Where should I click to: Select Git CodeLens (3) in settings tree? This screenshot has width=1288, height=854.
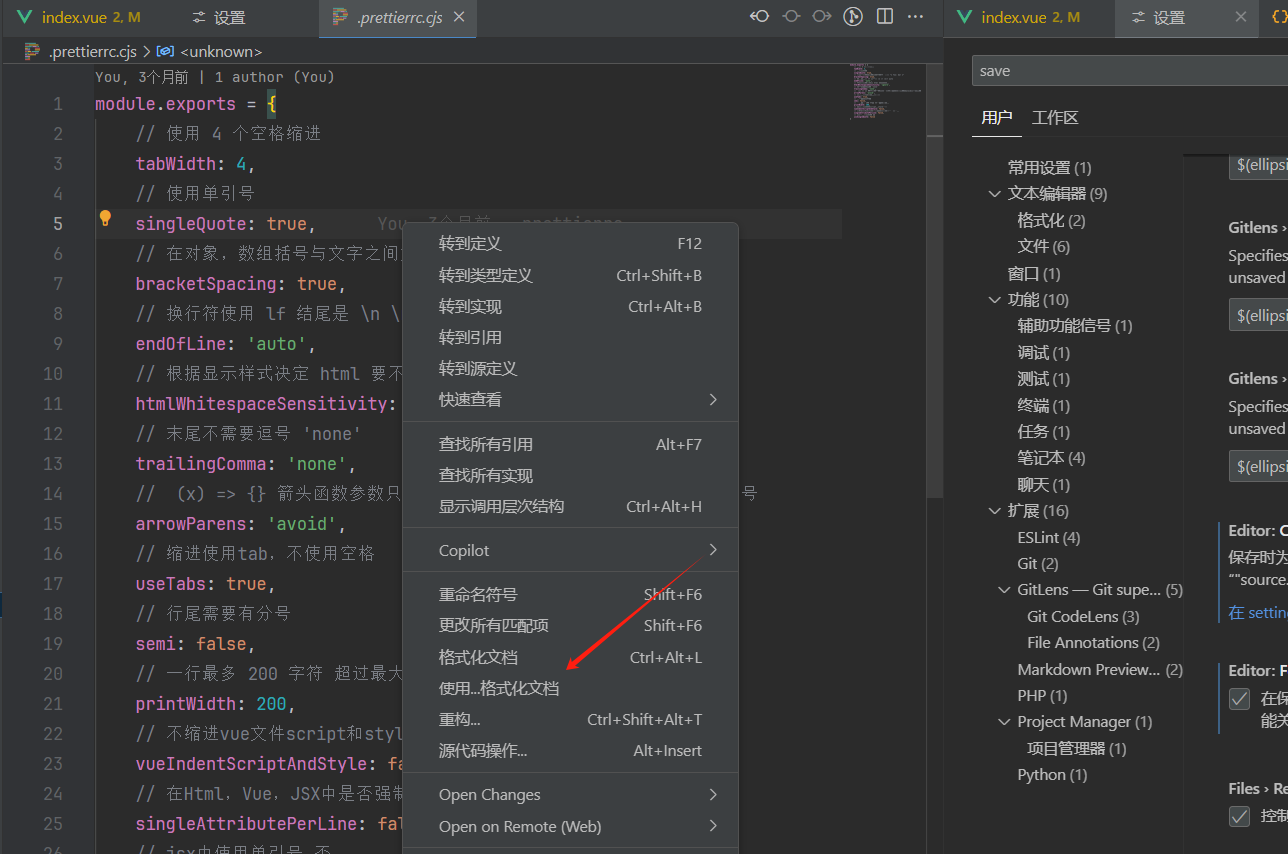pyautogui.click(x=1083, y=616)
